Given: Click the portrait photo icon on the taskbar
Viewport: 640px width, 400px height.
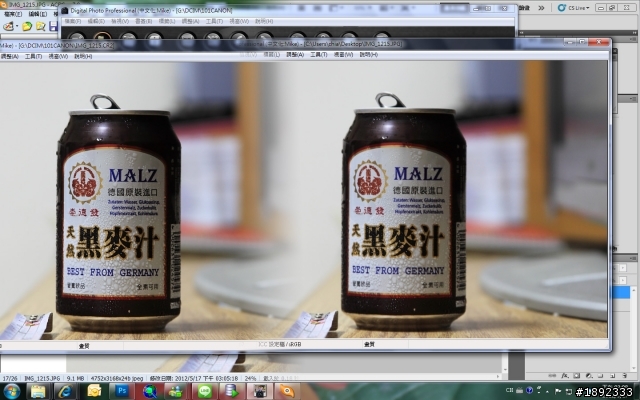Looking at the screenshot, I should point(260,391).
